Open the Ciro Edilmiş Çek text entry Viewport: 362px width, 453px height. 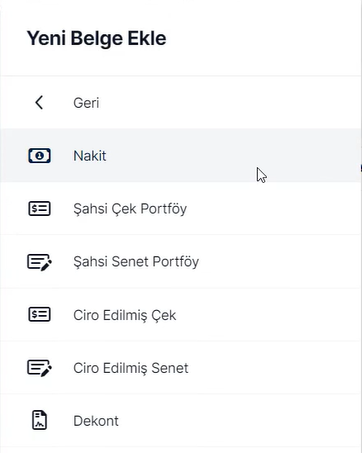[125, 315]
